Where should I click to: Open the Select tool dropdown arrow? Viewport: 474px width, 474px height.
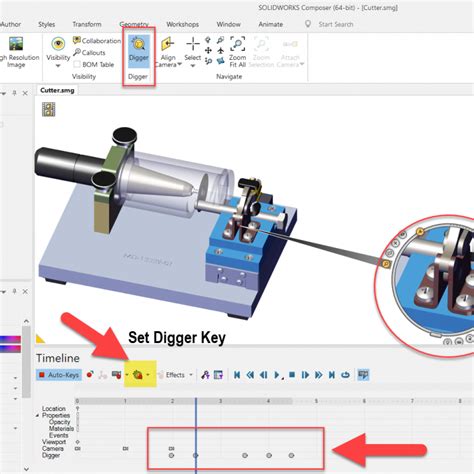coord(193,66)
